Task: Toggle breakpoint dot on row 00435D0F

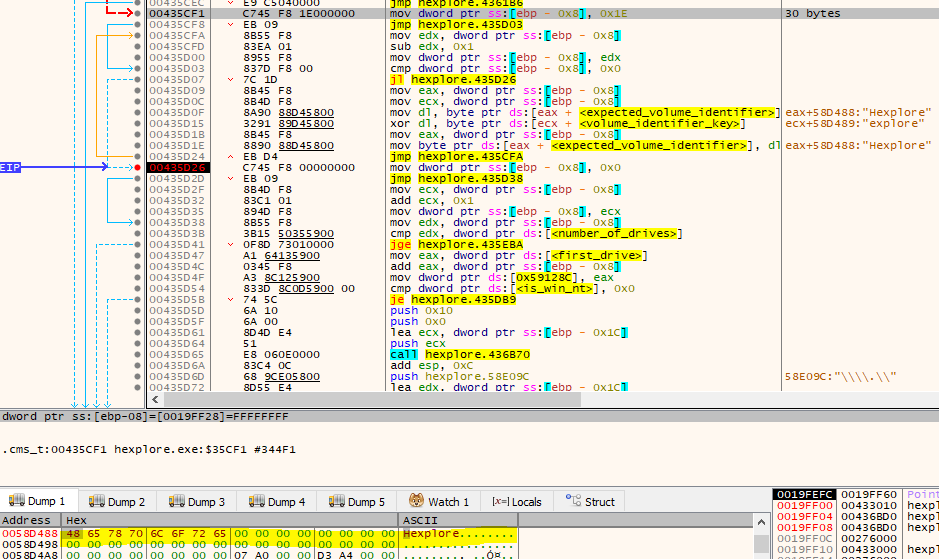Action: [138, 113]
